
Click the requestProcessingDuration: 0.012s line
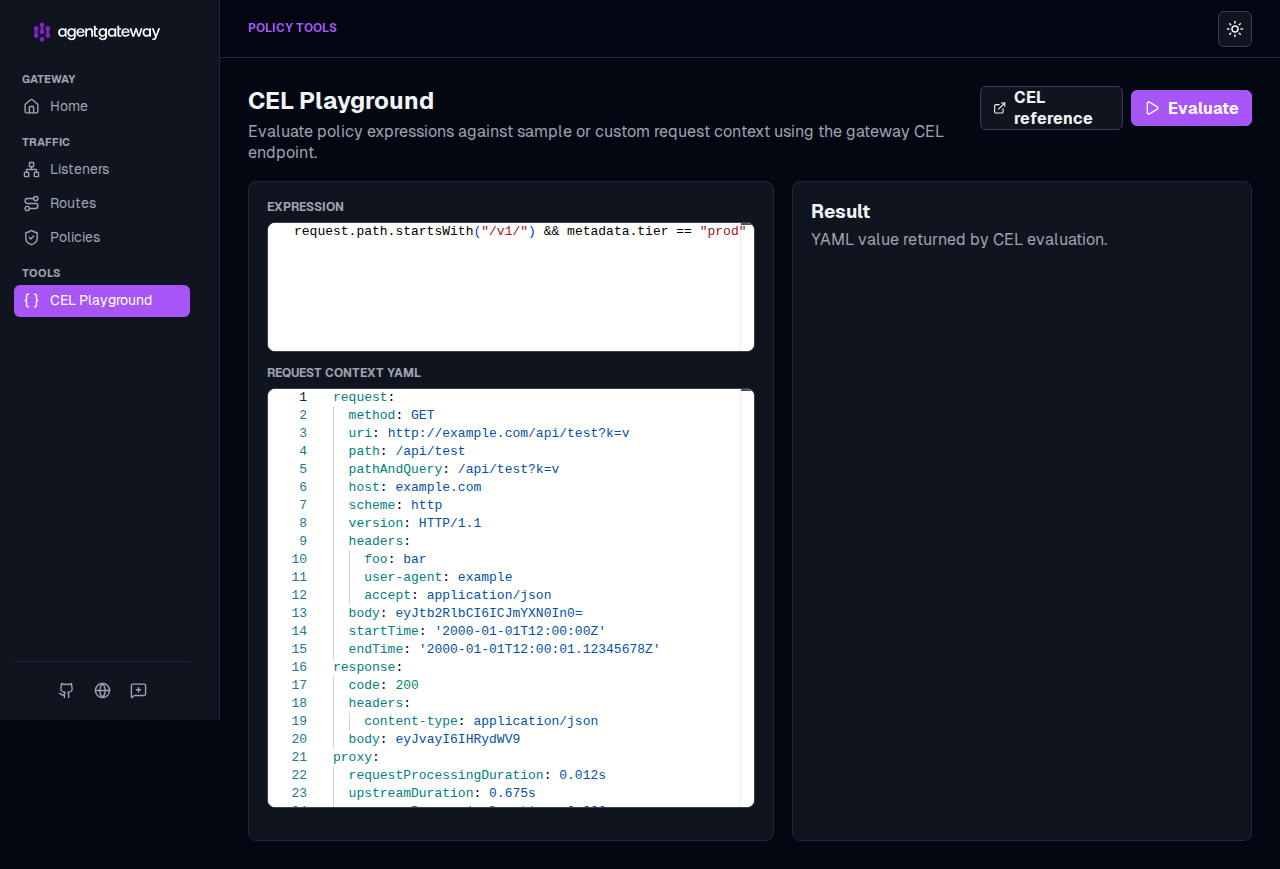[477, 775]
